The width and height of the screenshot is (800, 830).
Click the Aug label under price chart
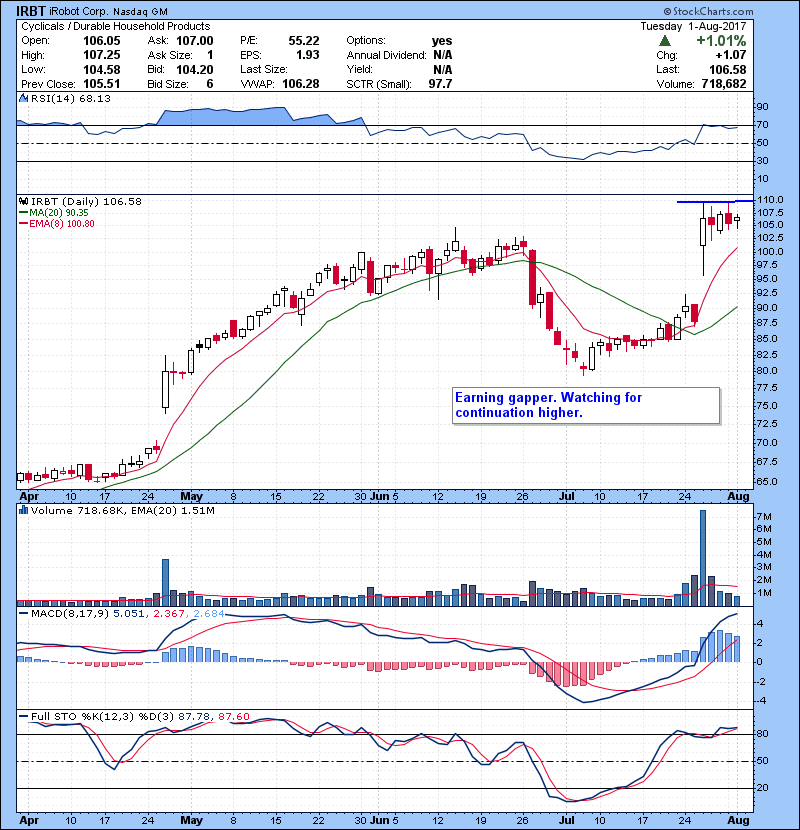(739, 497)
